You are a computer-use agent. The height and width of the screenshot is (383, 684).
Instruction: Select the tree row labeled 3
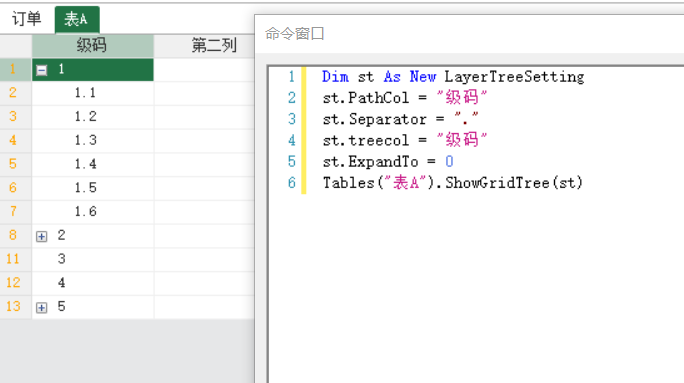[92, 259]
